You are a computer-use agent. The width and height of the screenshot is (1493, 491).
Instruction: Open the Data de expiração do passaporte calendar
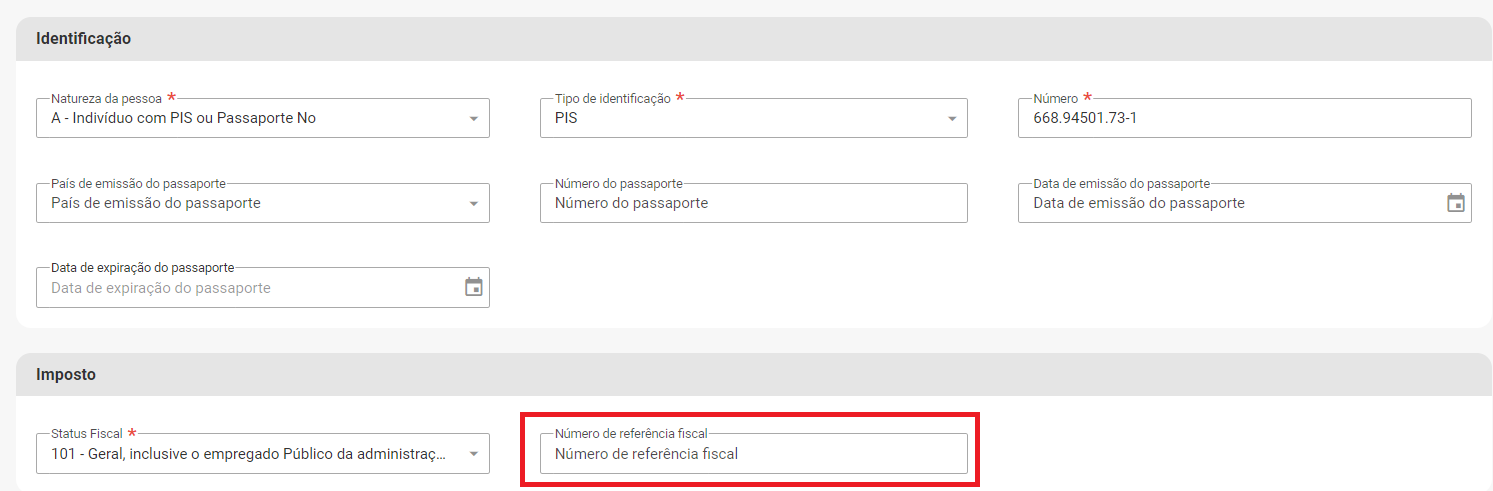(x=473, y=288)
